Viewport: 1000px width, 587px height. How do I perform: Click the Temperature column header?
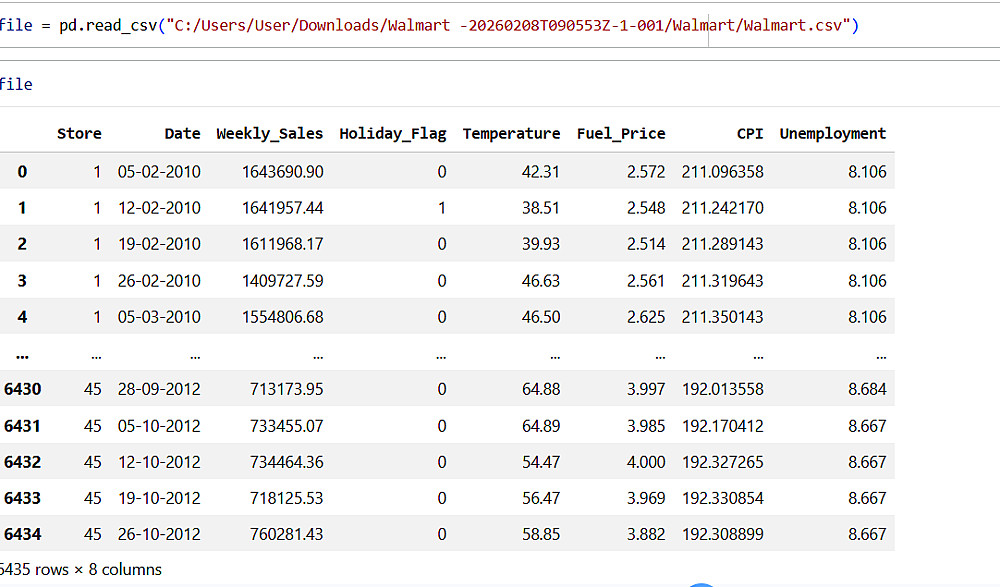(x=511, y=134)
